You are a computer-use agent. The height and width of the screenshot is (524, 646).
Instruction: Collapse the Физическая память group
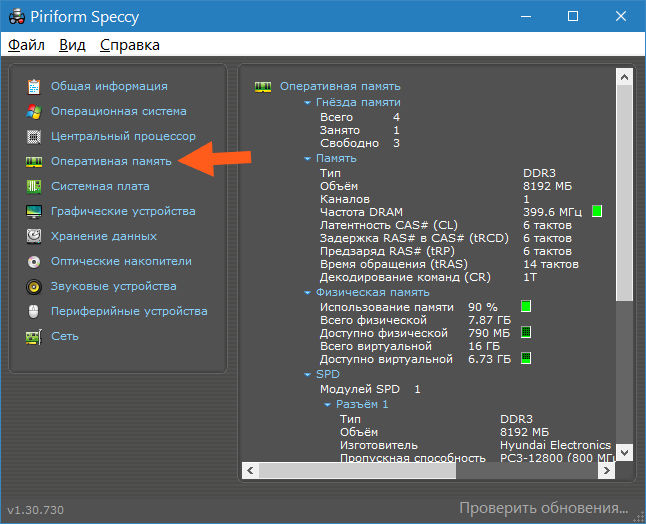coord(307,293)
